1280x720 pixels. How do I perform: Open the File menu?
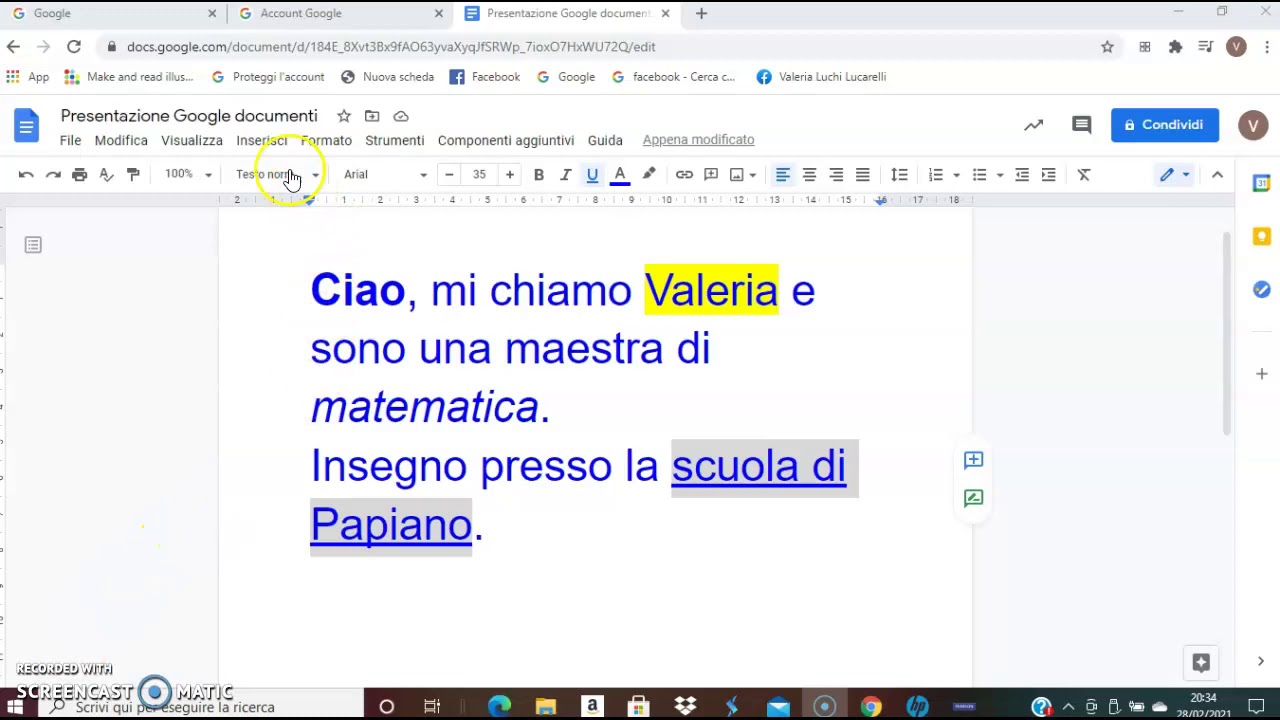[x=70, y=141]
